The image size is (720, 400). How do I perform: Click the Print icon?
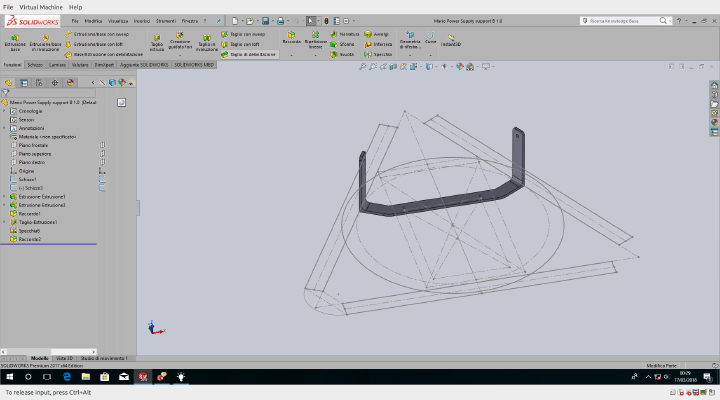(x=281, y=21)
